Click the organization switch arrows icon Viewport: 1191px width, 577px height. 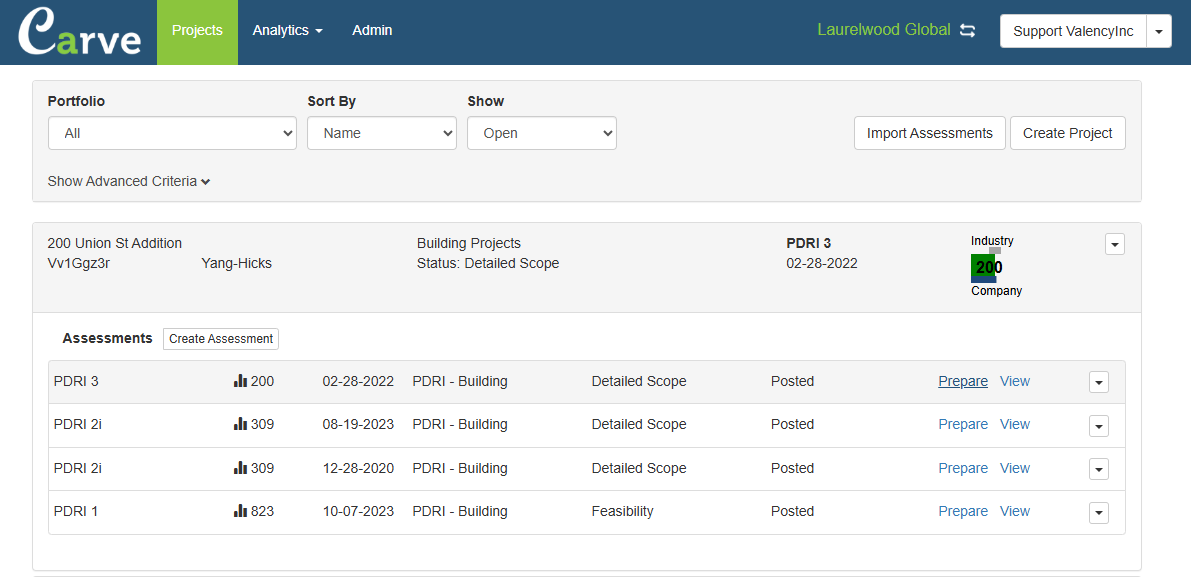[967, 31]
